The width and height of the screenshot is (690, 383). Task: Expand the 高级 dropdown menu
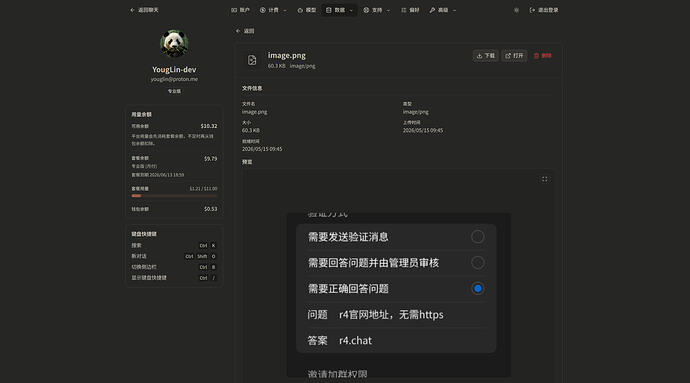click(443, 10)
